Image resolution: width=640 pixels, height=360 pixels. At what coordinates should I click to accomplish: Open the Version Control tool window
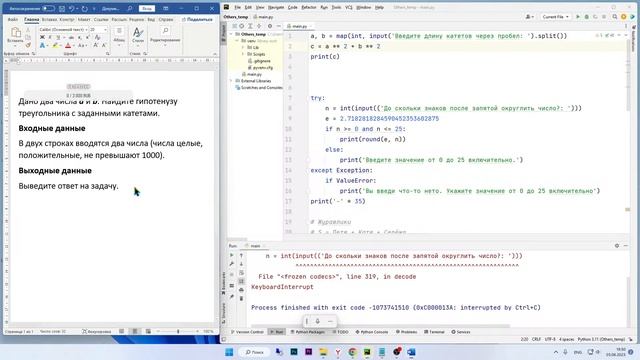(x=247, y=332)
